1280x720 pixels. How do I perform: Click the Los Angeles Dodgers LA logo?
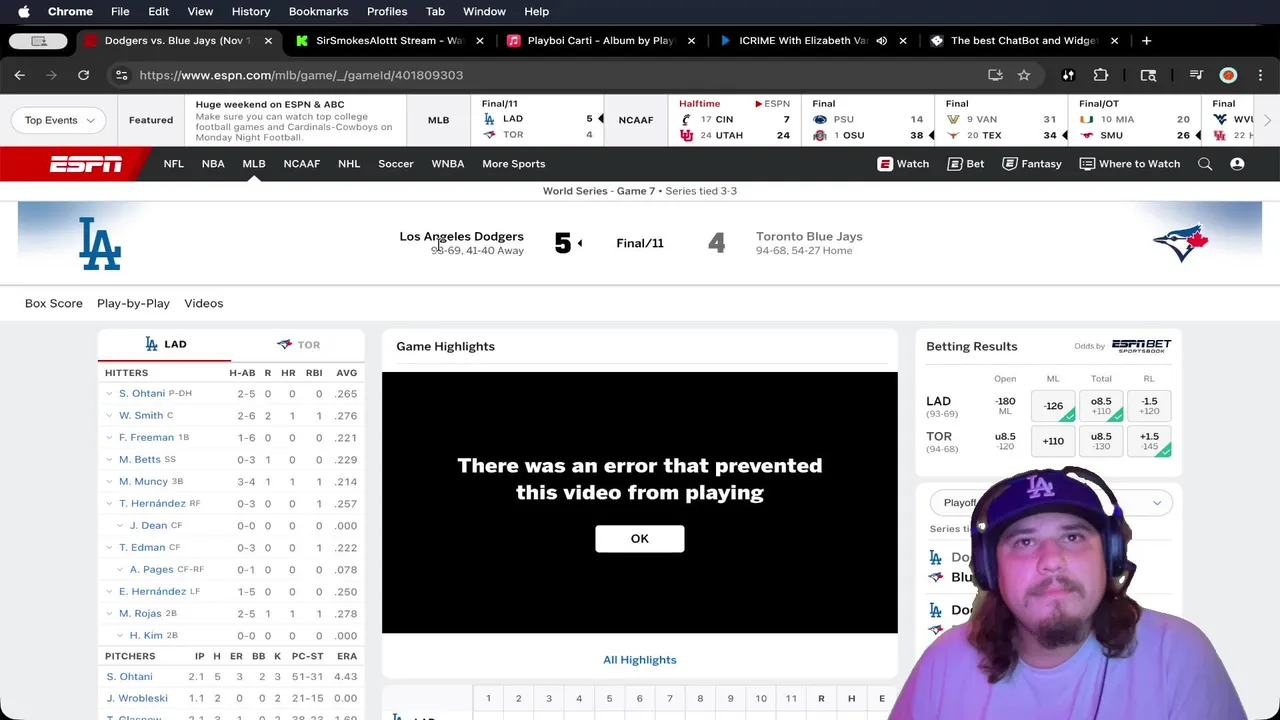[100, 243]
